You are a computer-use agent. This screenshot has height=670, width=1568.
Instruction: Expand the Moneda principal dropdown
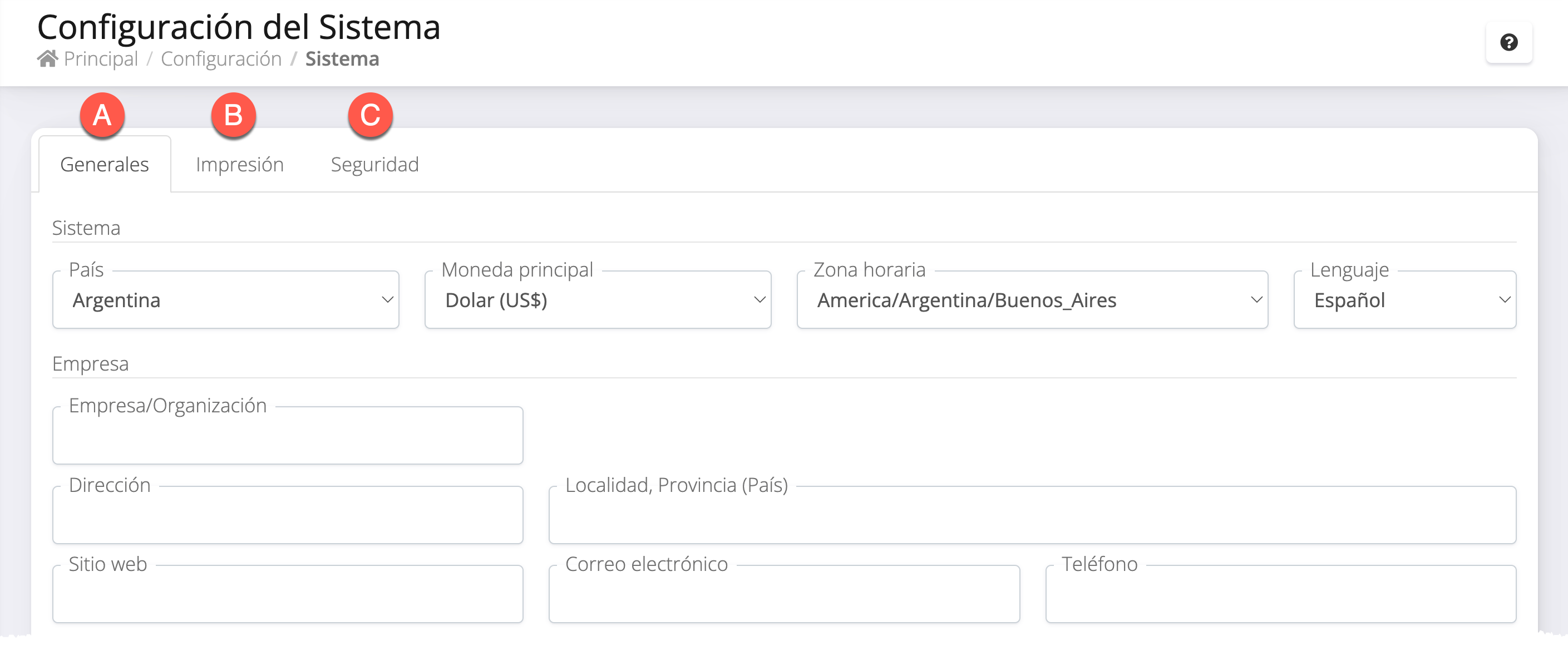tap(598, 299)
